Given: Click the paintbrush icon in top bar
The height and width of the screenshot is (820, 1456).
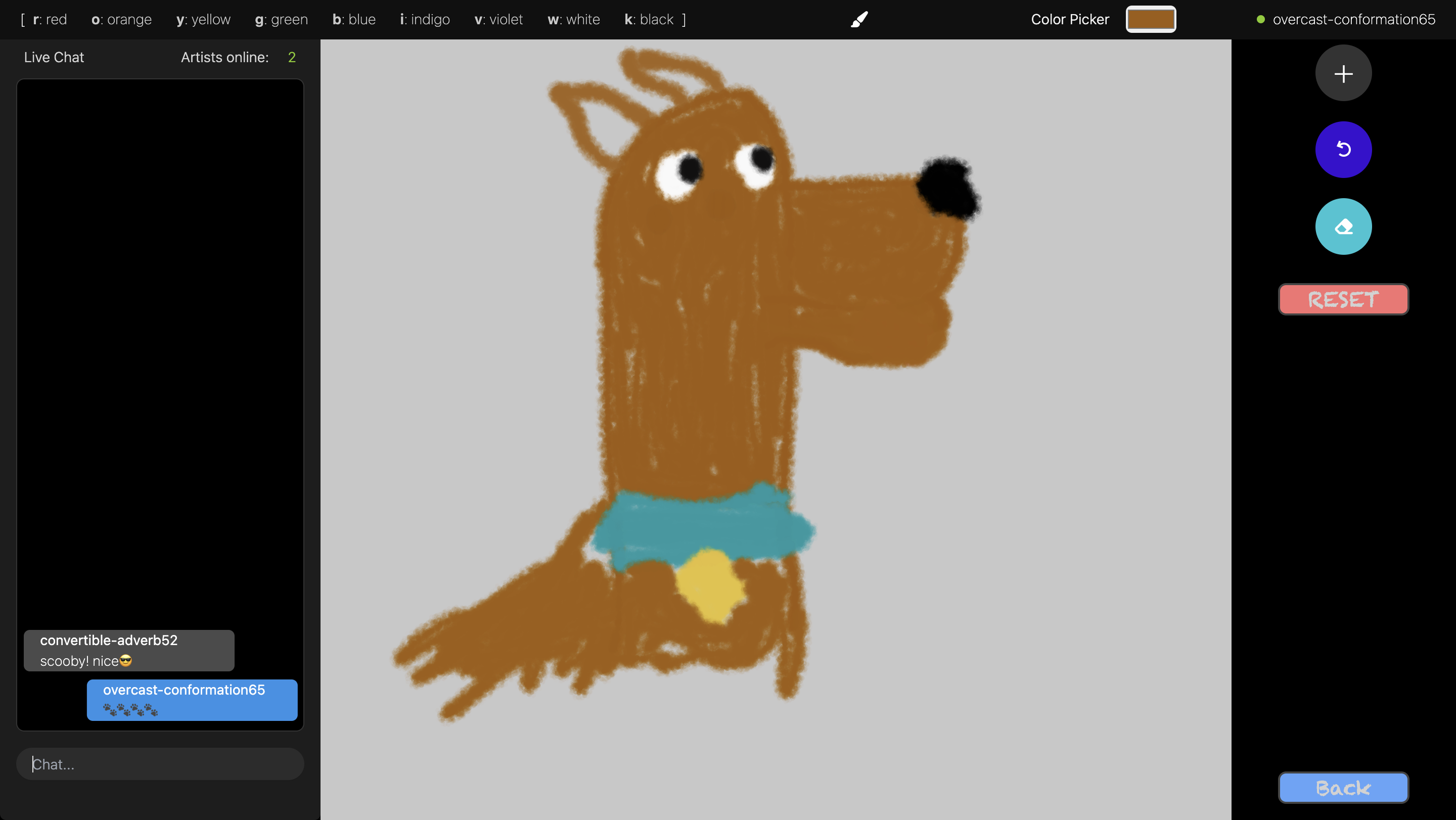Looking at the screenshot, I should [x=859, y=20].
